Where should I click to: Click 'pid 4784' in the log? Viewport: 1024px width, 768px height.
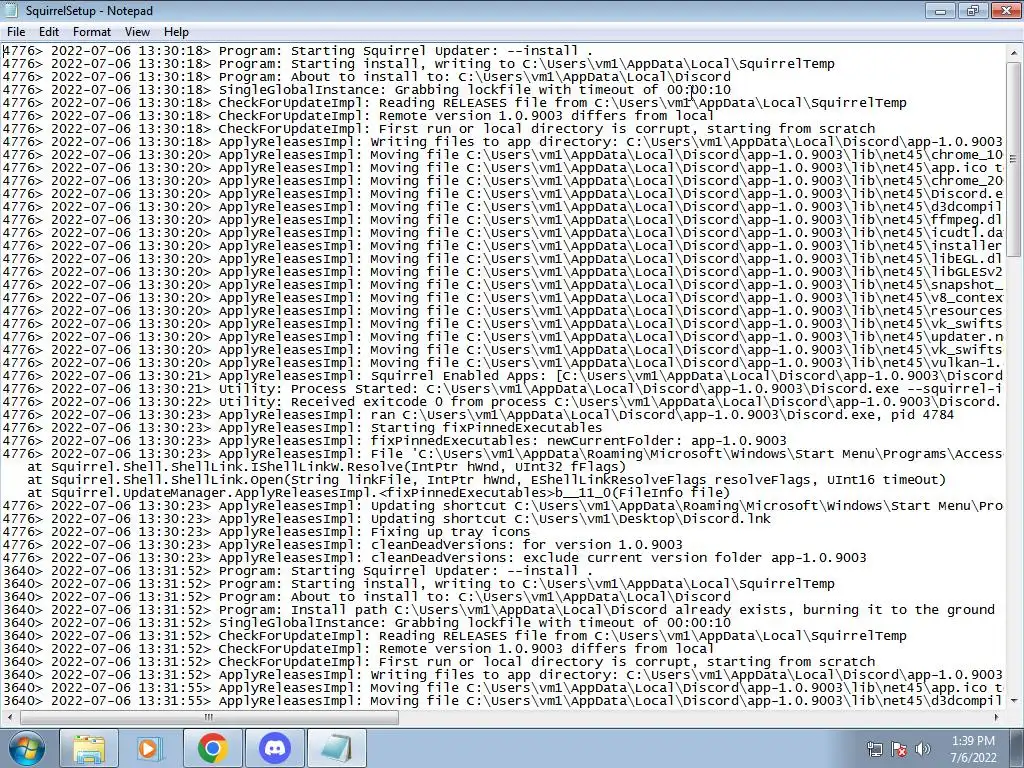point(923,415)
